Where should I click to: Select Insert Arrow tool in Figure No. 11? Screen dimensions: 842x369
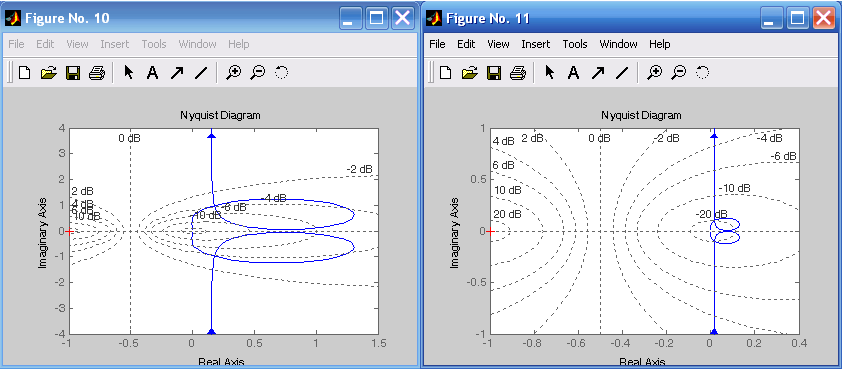click(598, 73)
